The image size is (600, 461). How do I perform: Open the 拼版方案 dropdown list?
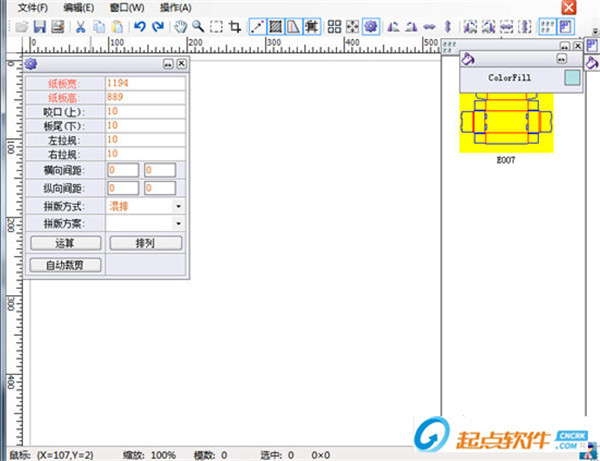click(178, 223)
